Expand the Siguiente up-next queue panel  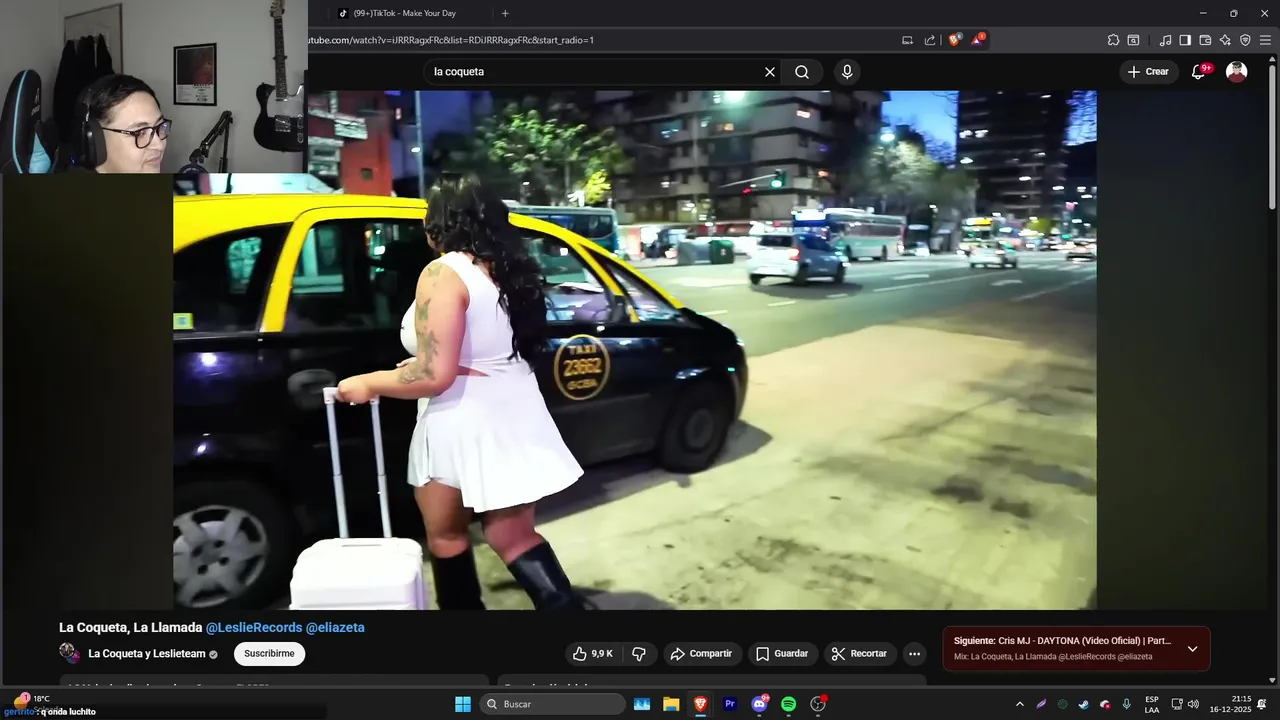[x=1192, y=649]
